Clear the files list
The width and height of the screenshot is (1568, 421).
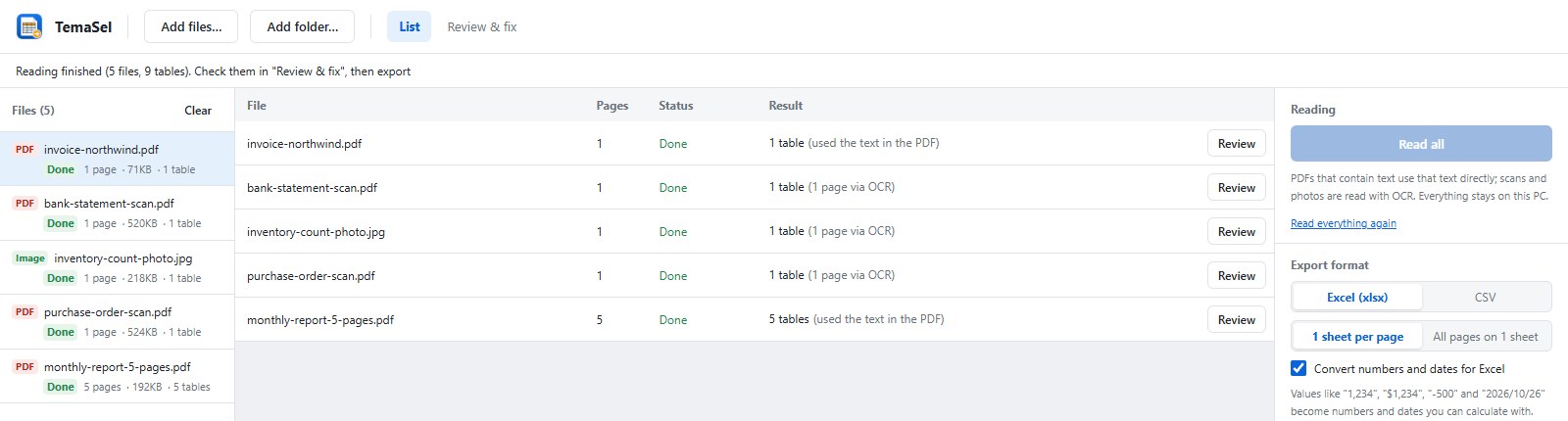[x=198, y=111]
